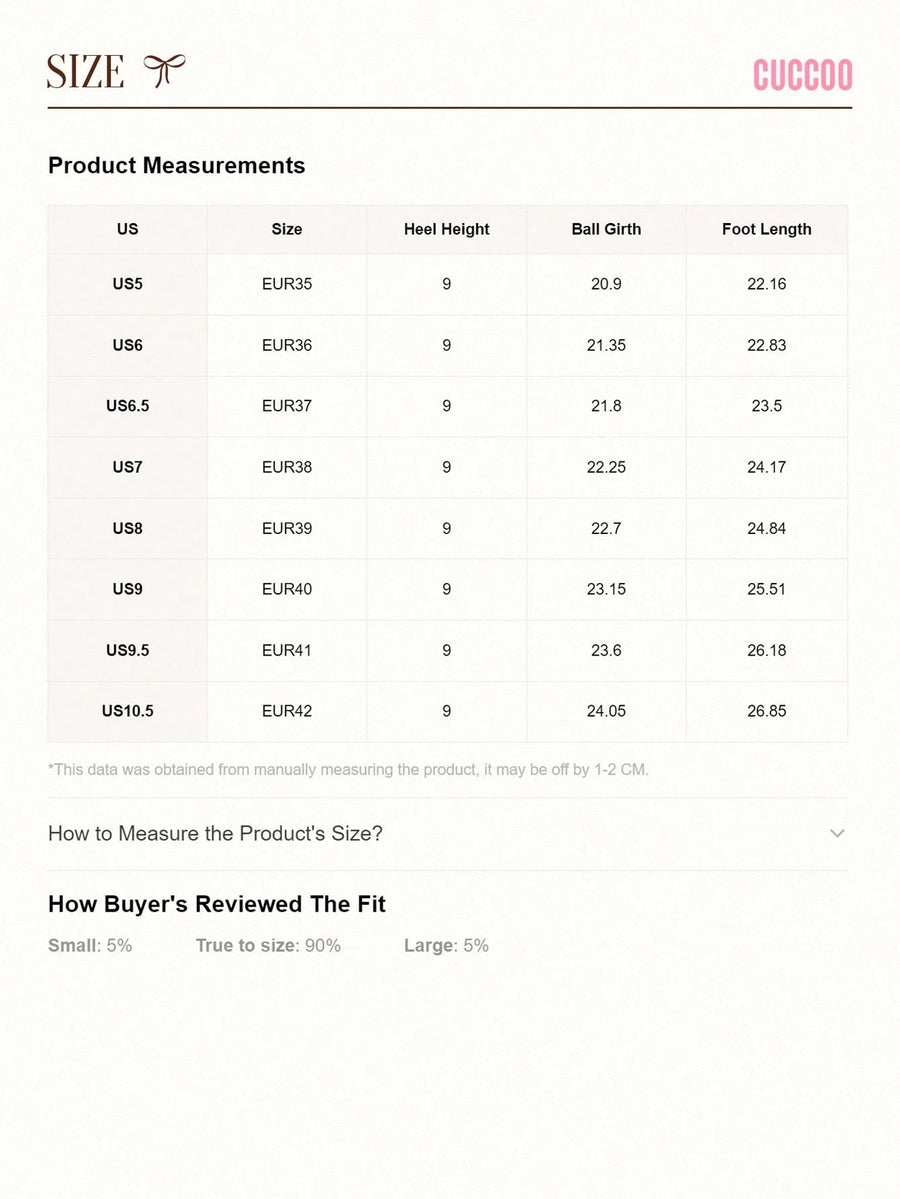Click the Large 5% fit rating
Viewport: 900px width, 1199px height.
pos(446,945)
